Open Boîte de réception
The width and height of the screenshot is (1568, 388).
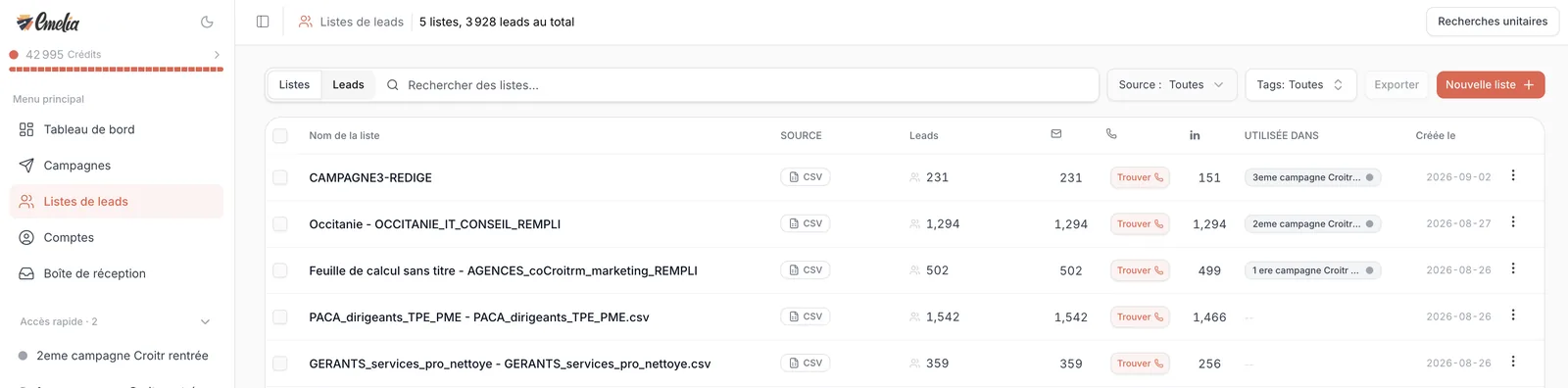click(x=117, y=273)
